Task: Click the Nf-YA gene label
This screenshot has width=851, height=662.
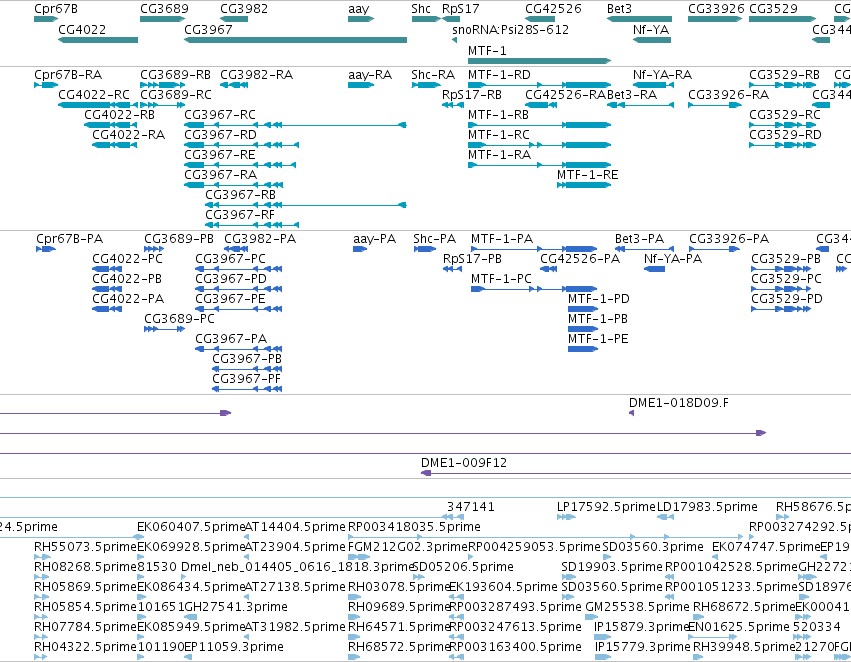Action: click(x=651, y=29)
